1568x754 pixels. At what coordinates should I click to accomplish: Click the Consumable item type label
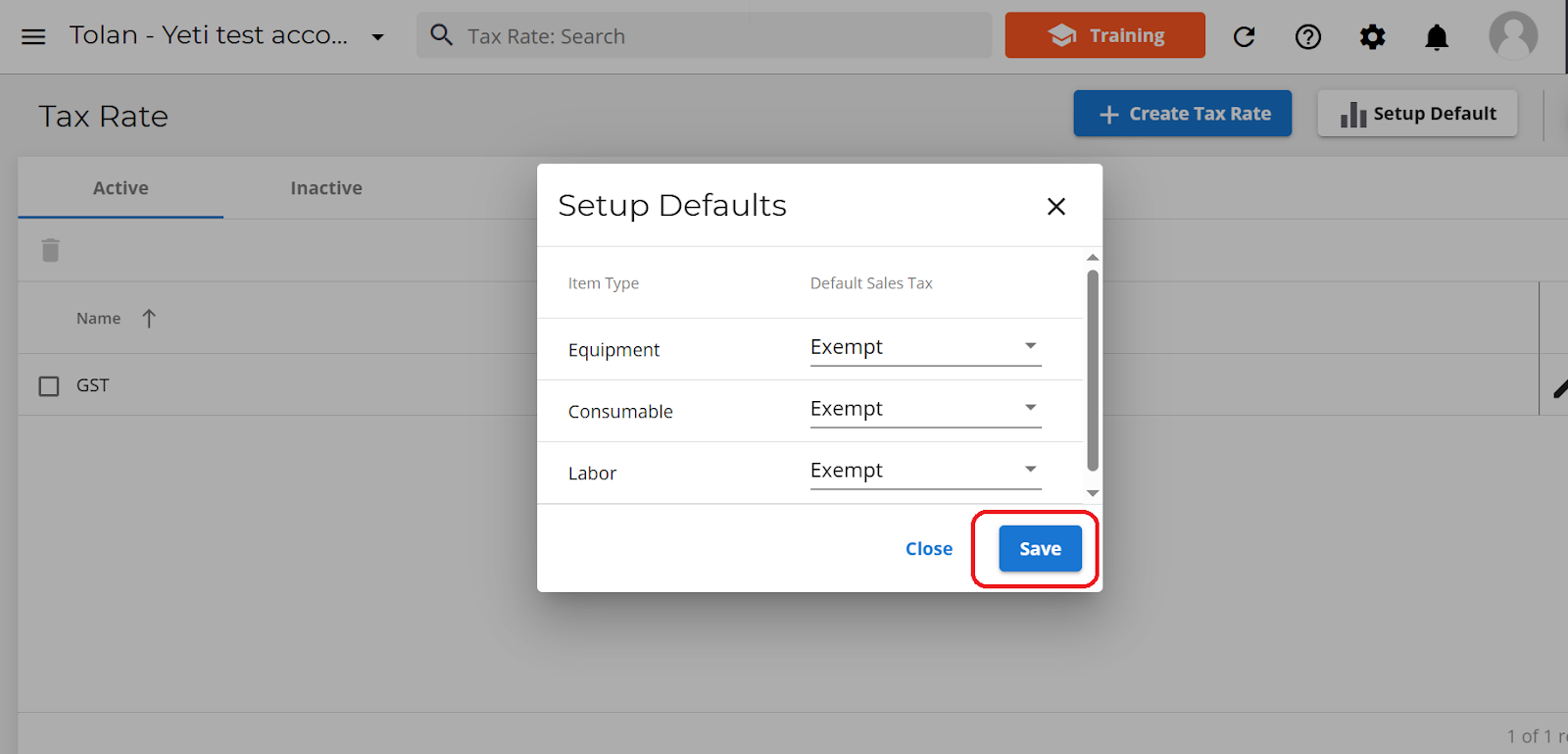pos(620,412)
